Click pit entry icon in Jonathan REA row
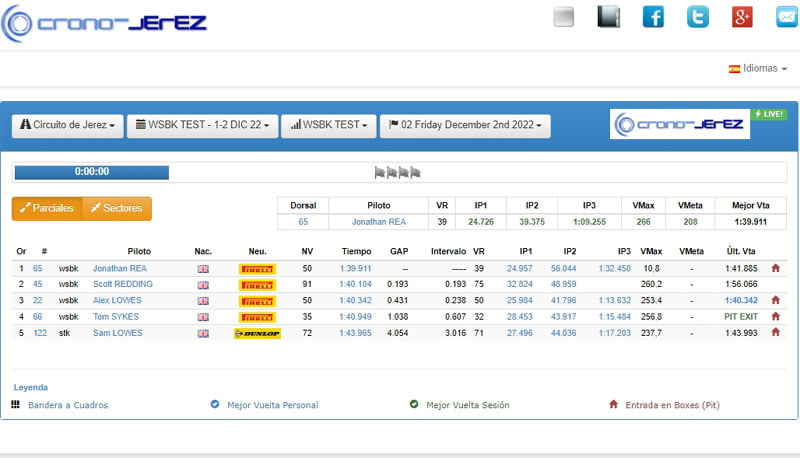The image size is (800, 458). point(774,269)
